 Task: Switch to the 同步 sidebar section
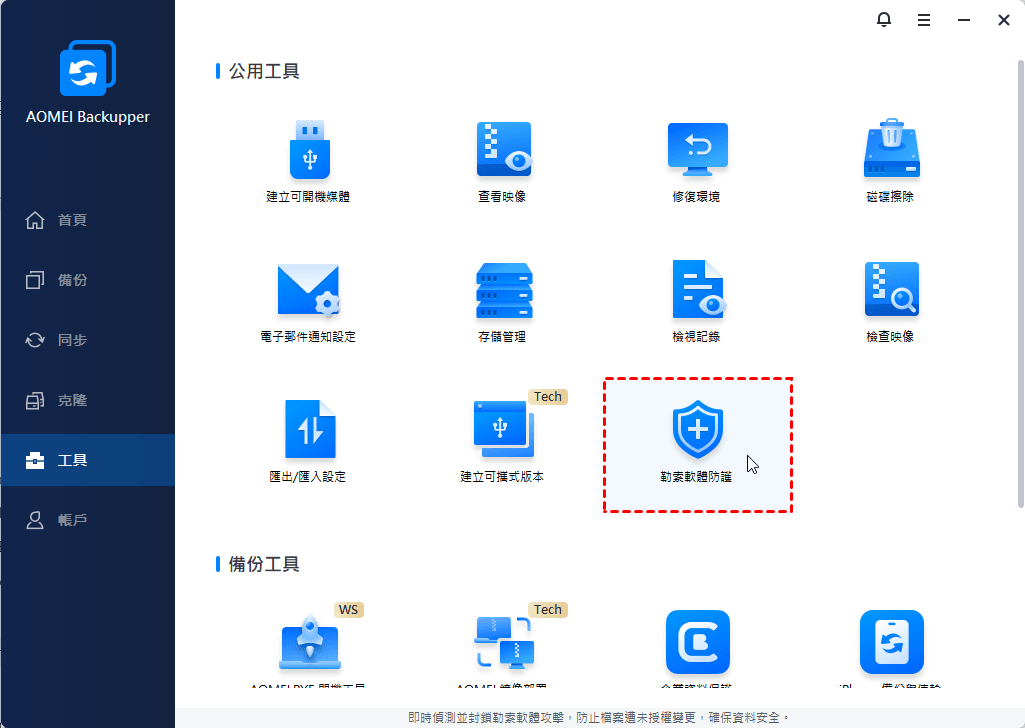88,340
